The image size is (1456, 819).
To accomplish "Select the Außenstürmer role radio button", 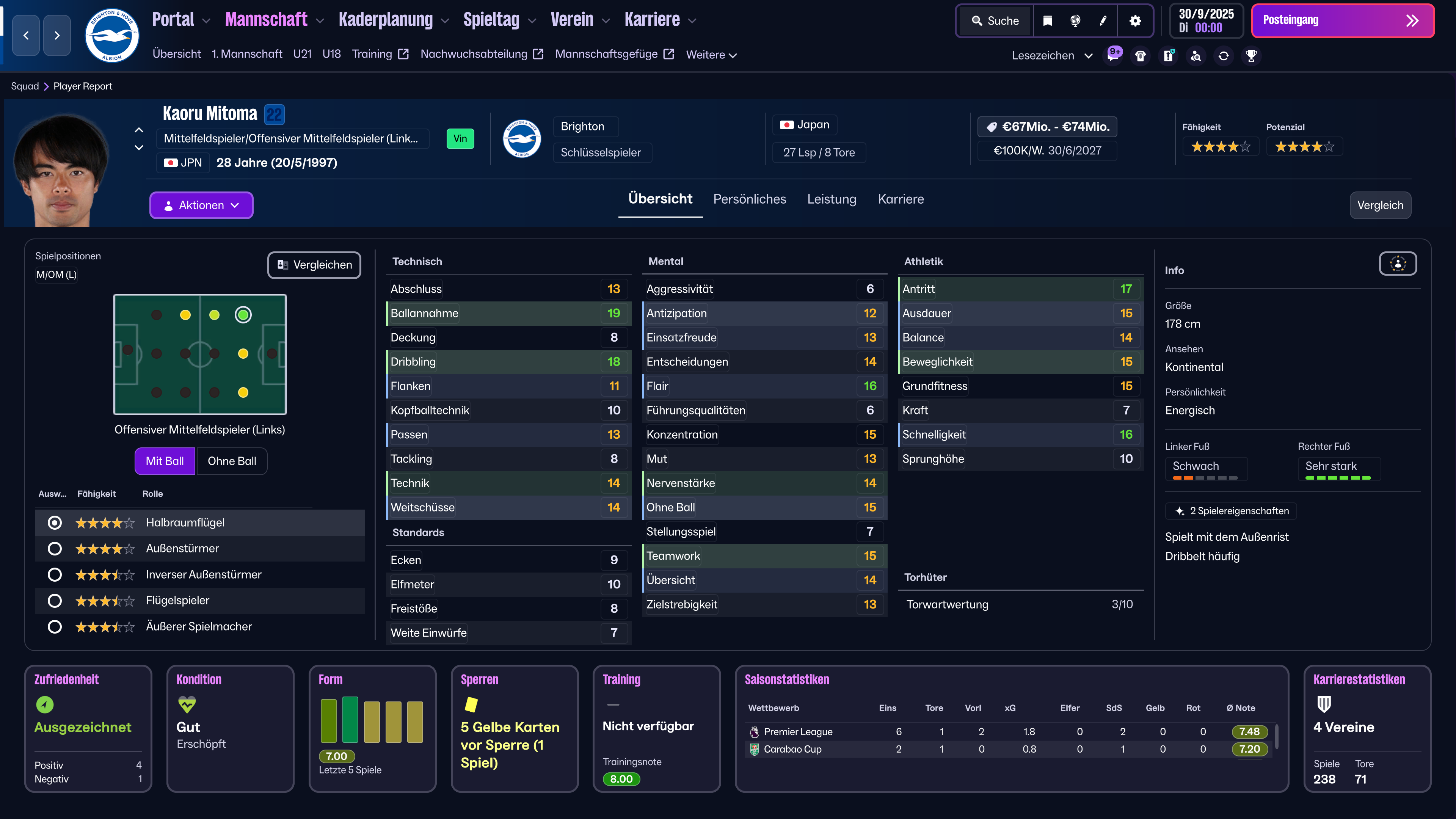I will point(55,548).
